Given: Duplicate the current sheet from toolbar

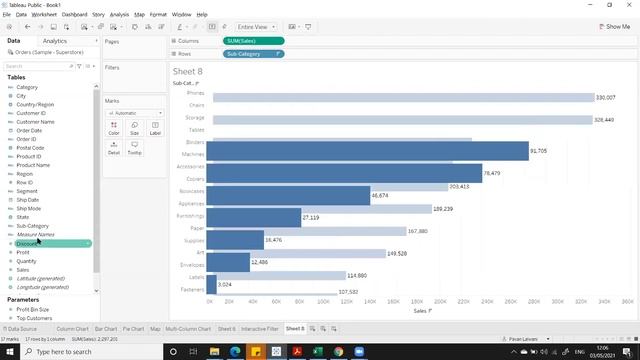Looking at the screenshot, I should tap(101, 27).
